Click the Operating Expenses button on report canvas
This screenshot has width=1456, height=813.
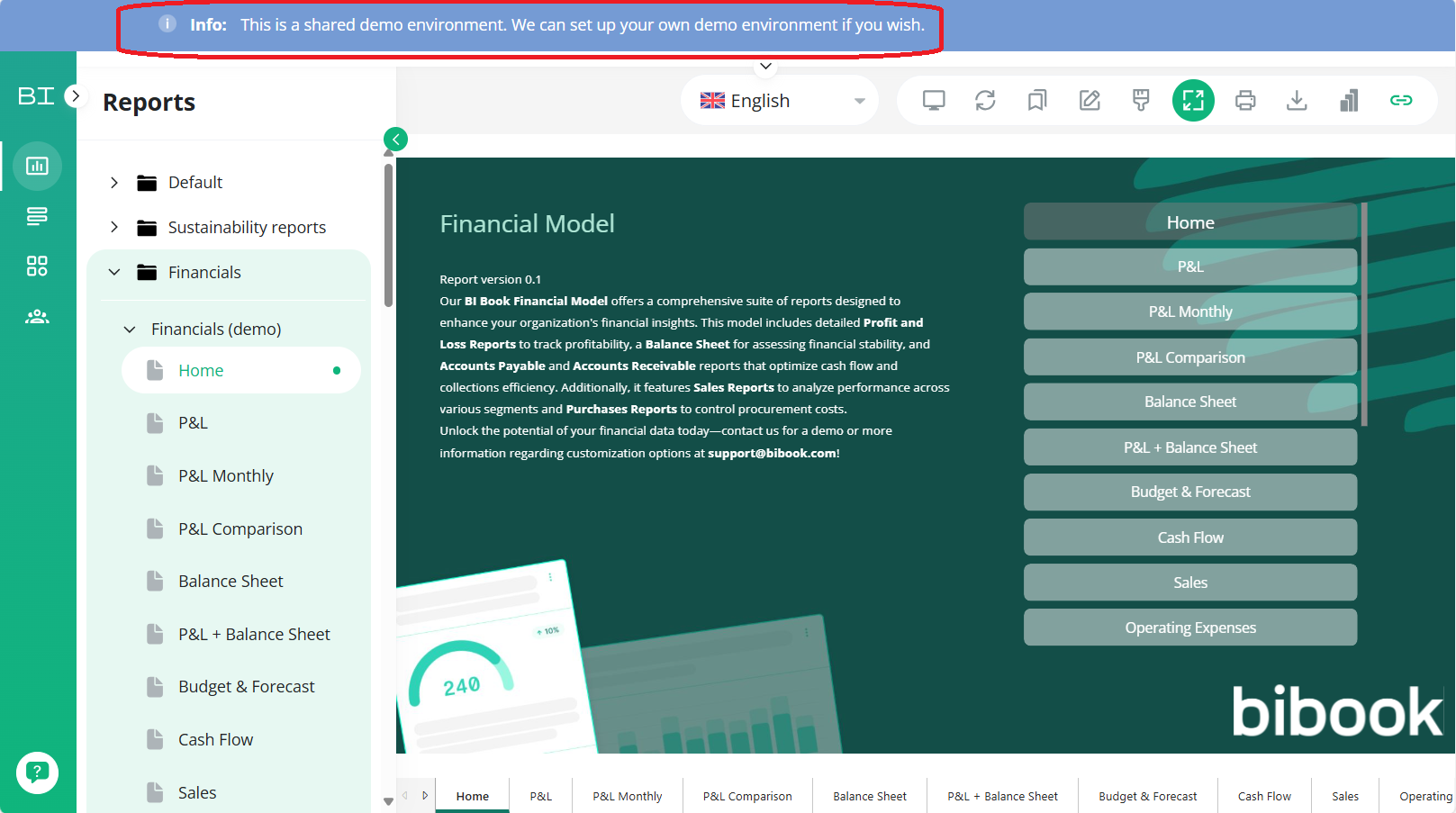point(1190,627)
